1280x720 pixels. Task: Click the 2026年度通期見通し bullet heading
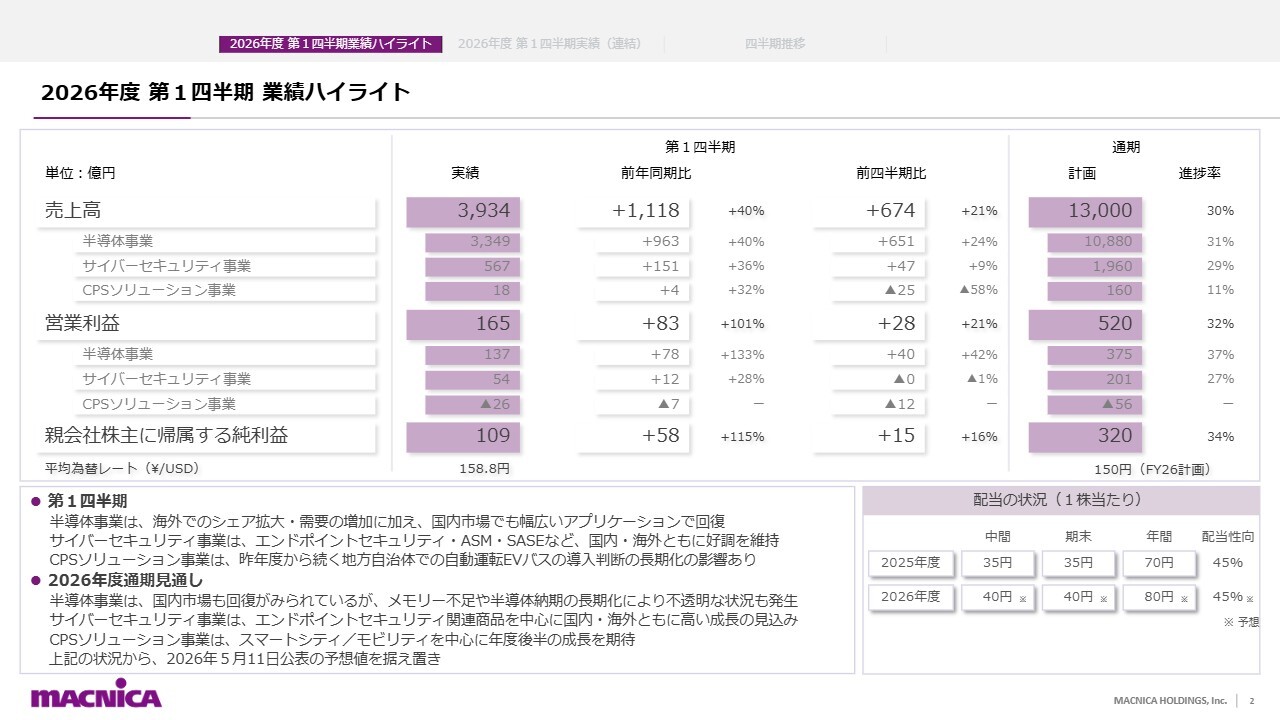coord(126,580)
